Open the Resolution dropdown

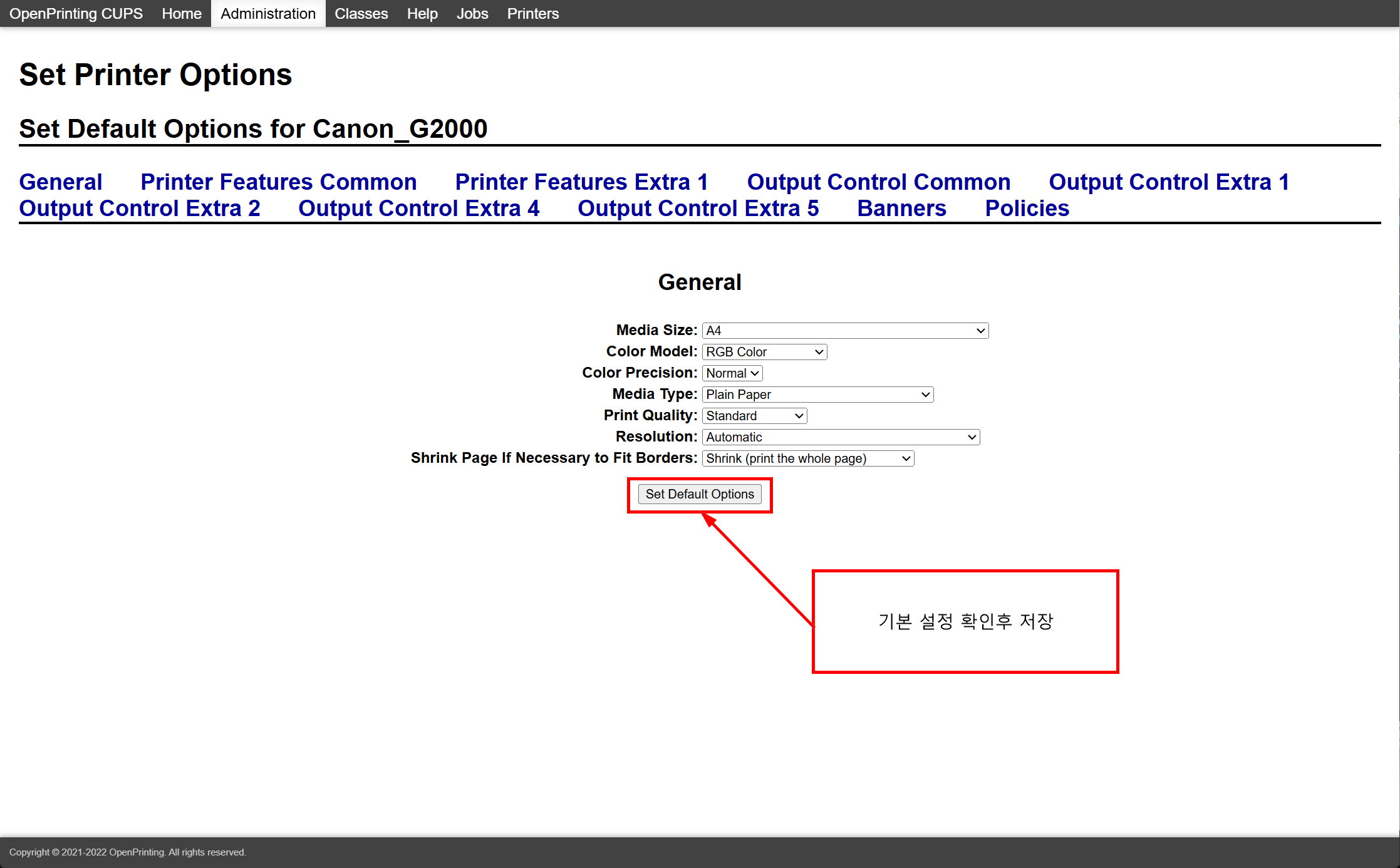[840, 437]
